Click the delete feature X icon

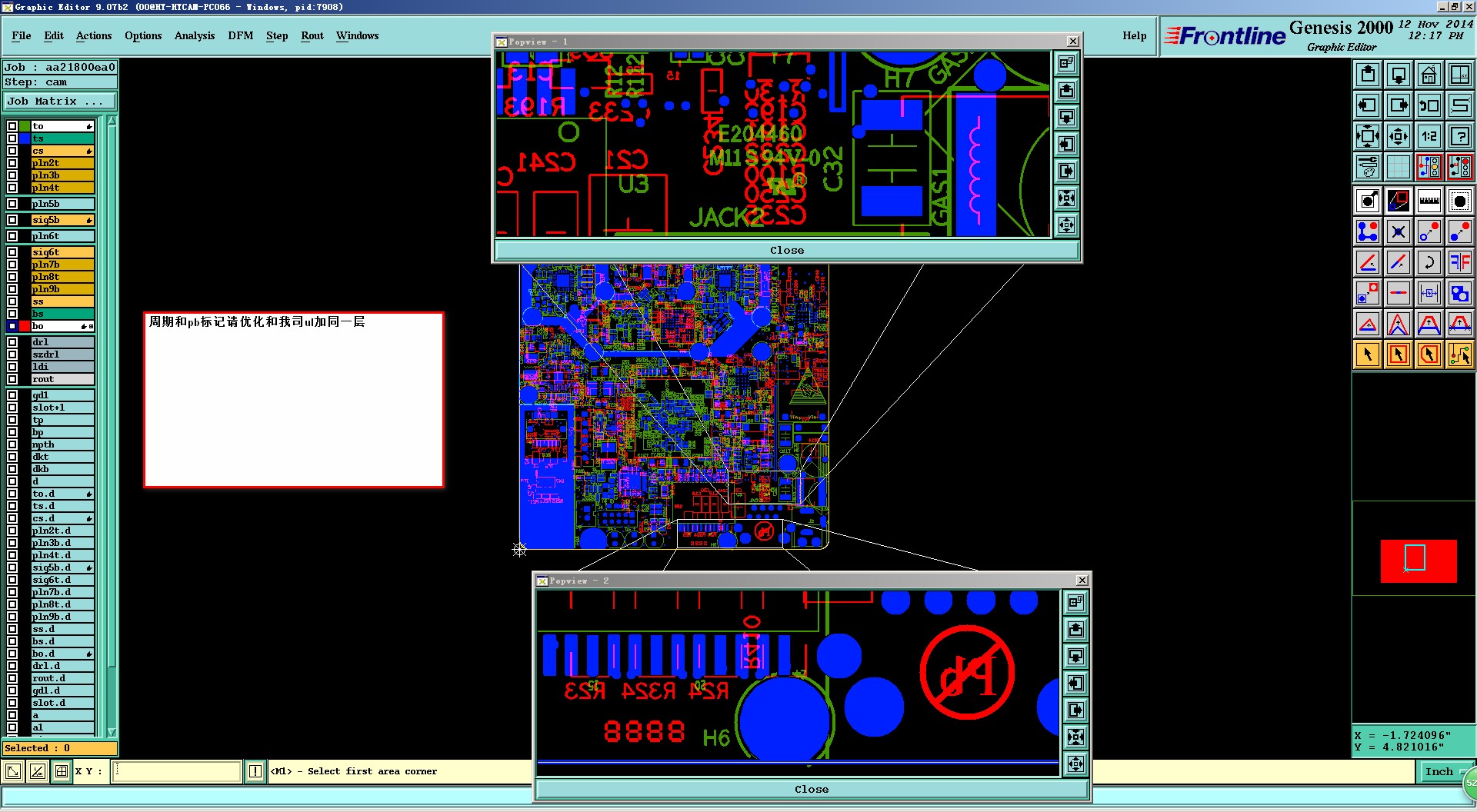(x=1399, y=231)
